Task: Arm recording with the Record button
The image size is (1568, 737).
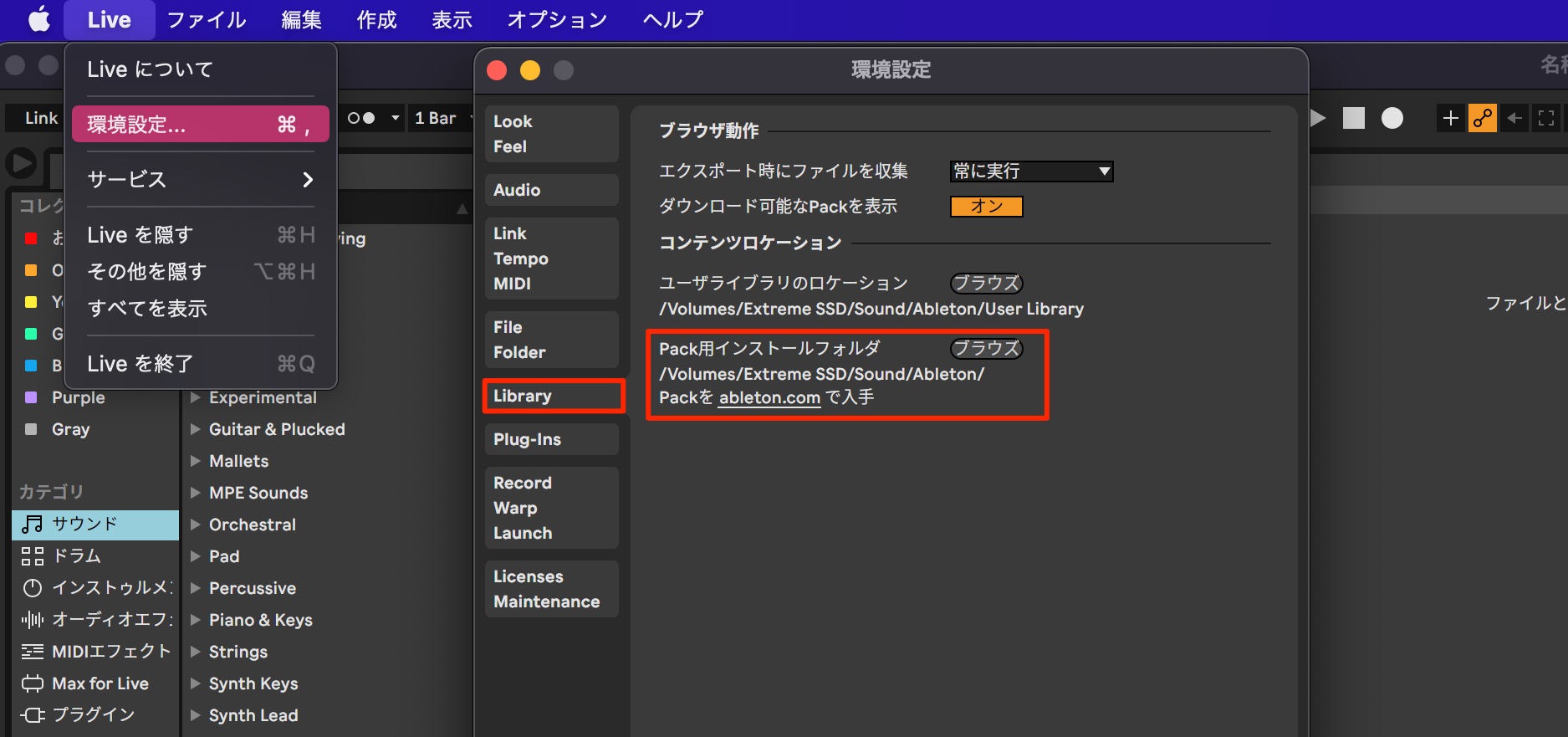Action: pos(1392,118)
